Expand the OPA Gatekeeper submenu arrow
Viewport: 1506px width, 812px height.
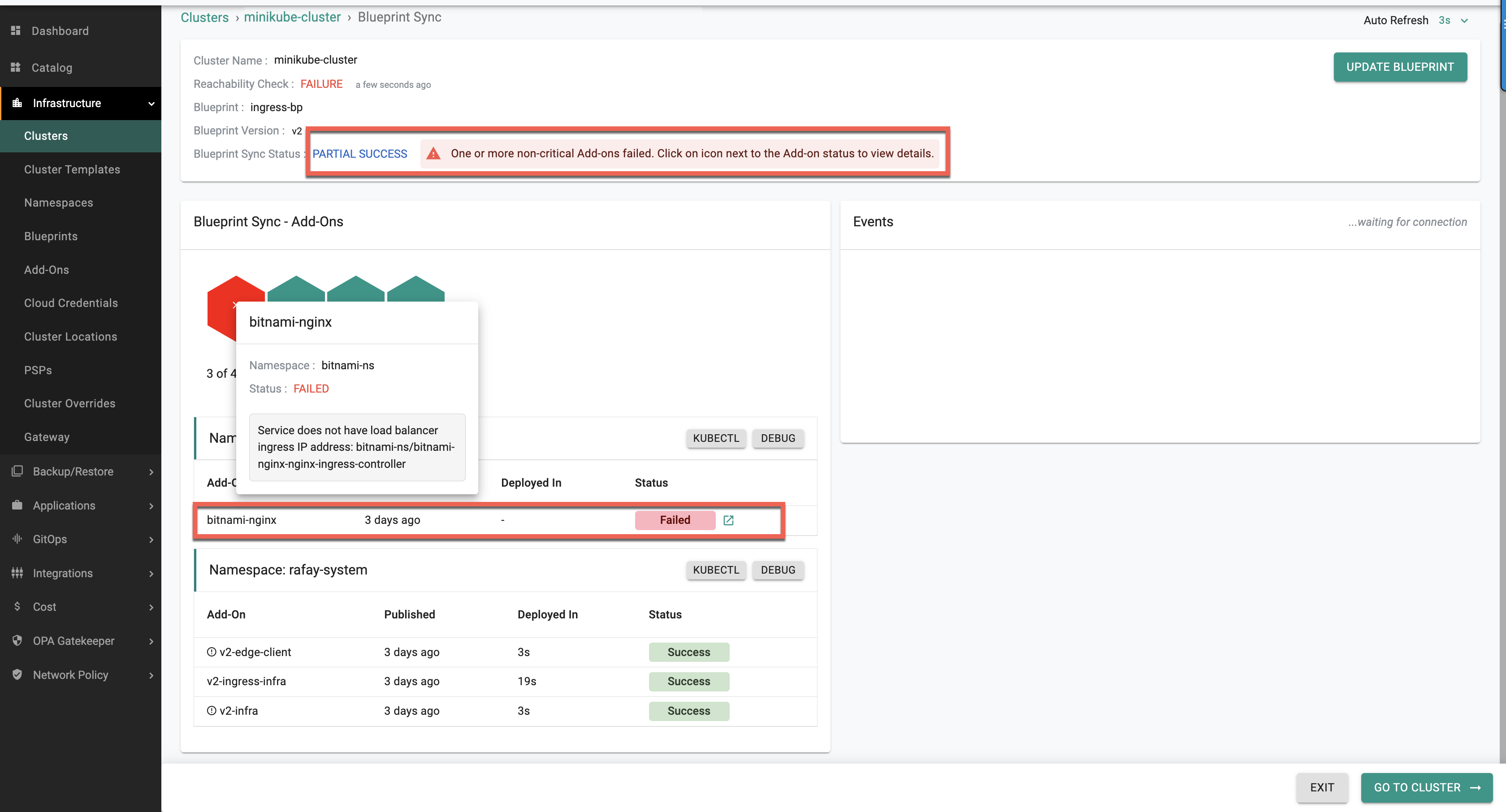click(x=151, y=641)
